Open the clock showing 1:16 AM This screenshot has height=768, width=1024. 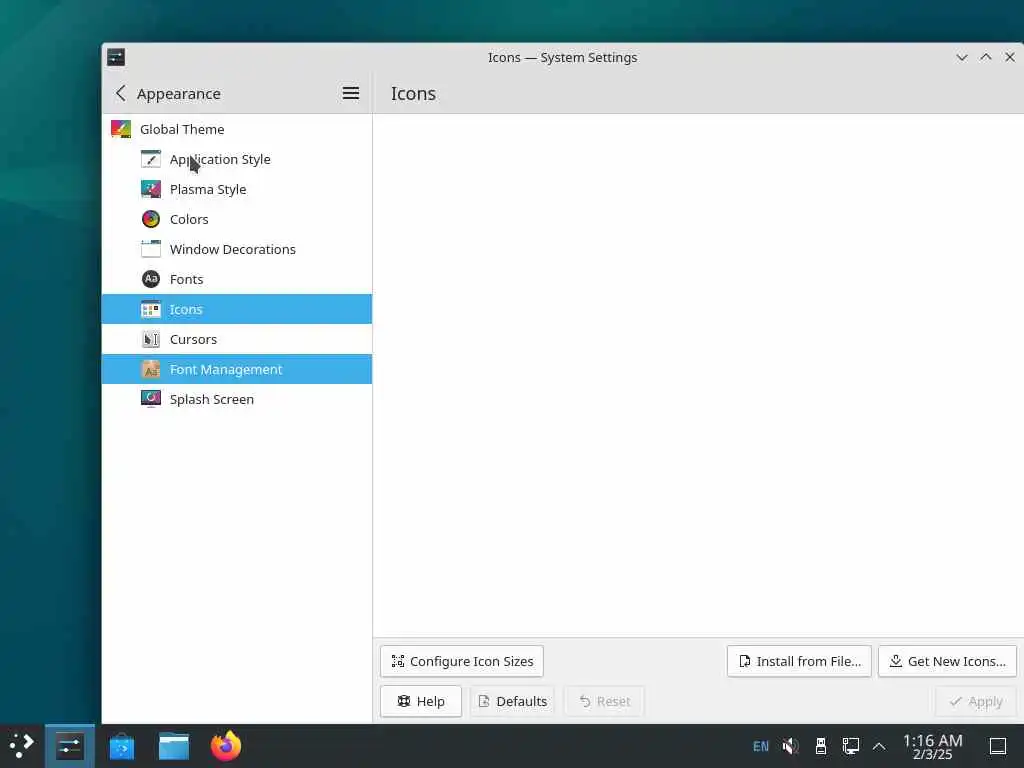933,746
